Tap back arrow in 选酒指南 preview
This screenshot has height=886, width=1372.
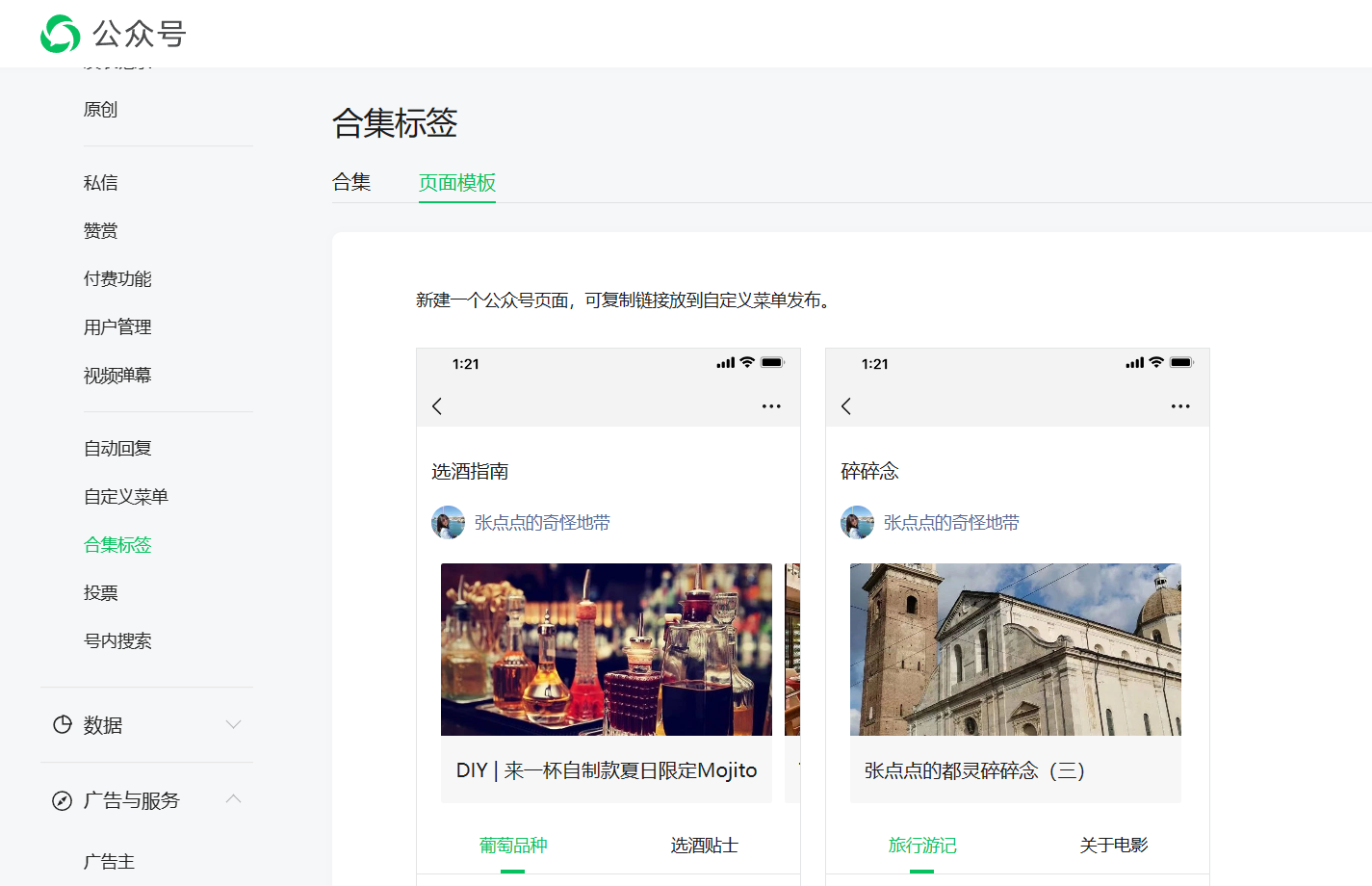[437, 406]
